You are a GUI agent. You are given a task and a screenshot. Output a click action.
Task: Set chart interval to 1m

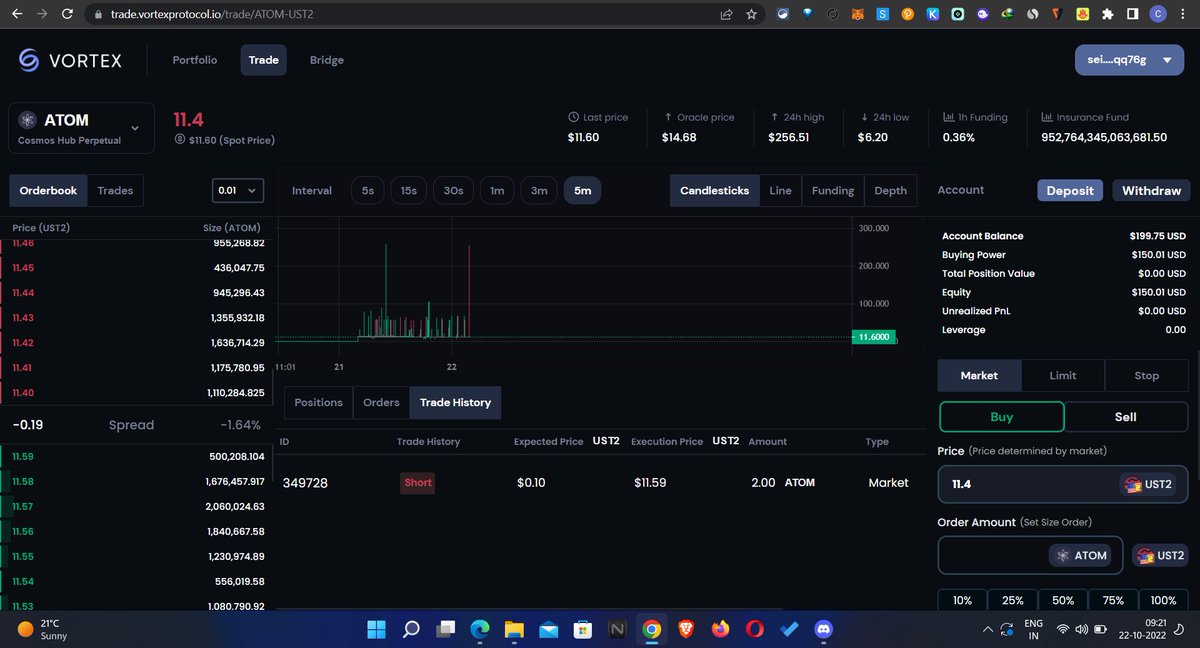click(497, 190)
